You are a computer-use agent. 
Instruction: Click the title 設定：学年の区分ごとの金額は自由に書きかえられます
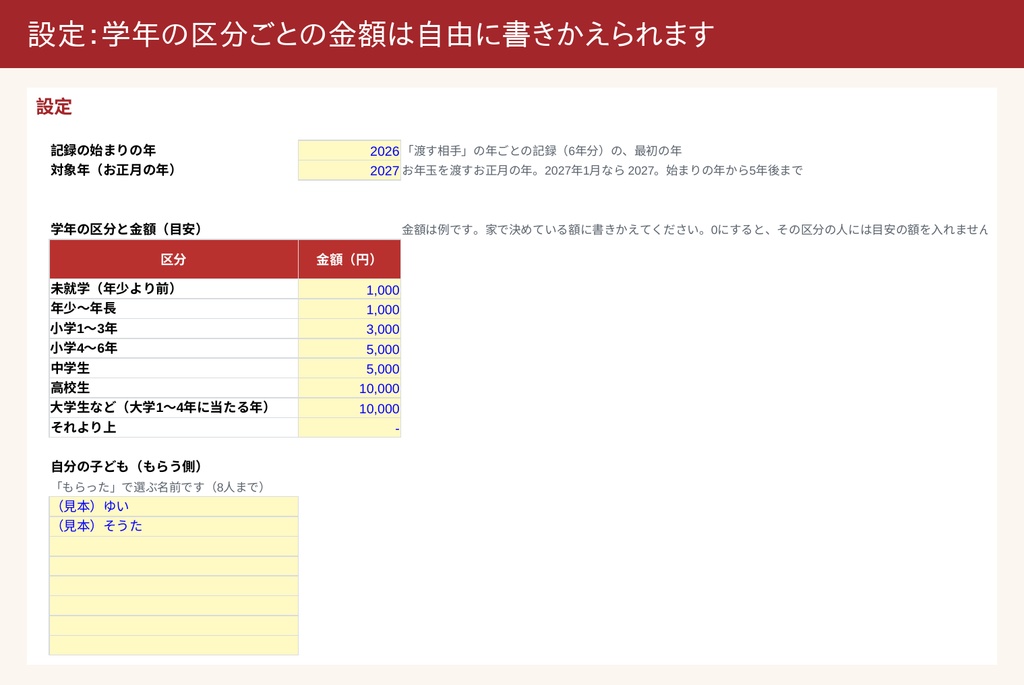click(371, 34)
